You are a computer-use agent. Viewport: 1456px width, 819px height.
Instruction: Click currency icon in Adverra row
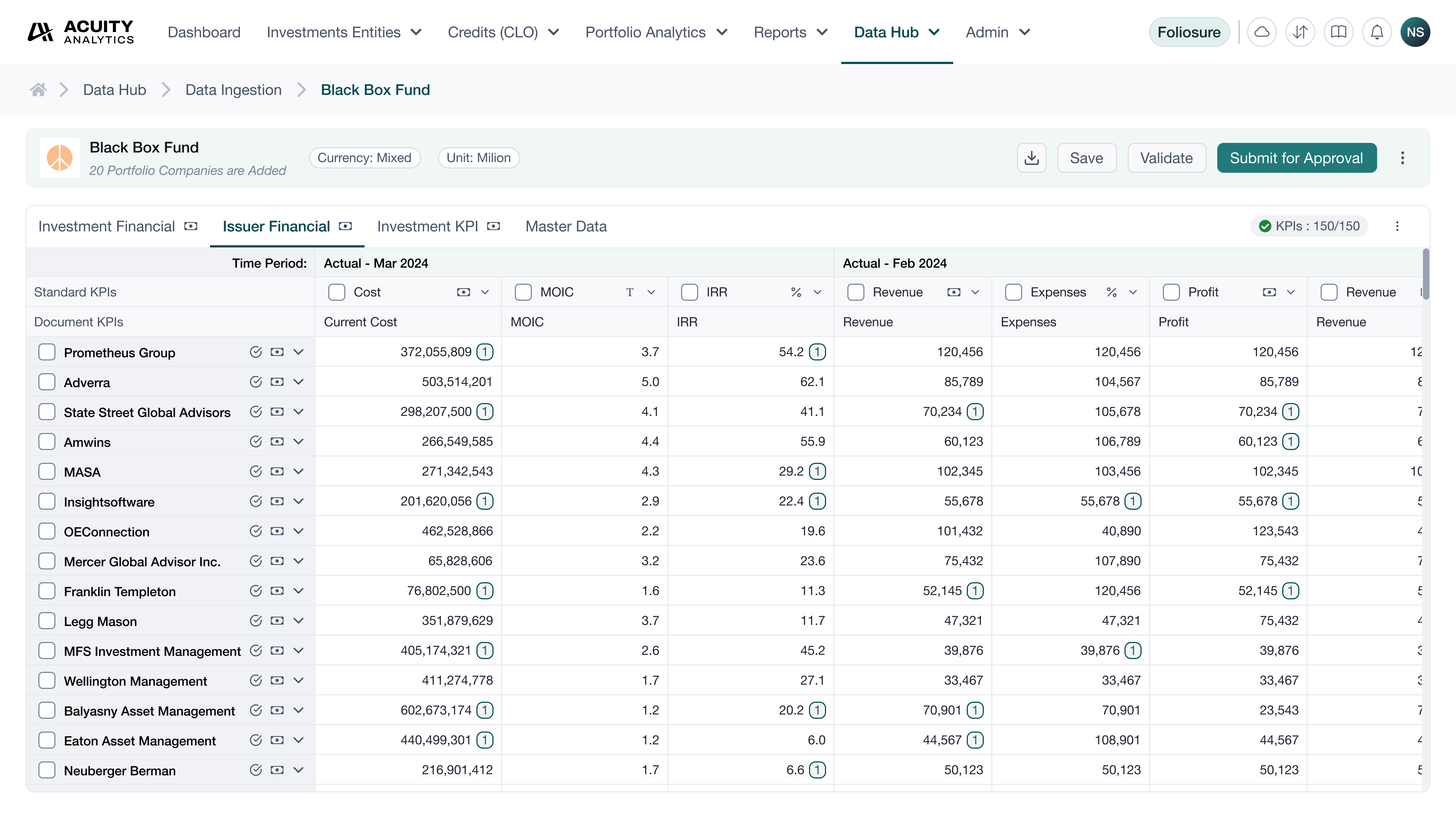pos(277,382)
